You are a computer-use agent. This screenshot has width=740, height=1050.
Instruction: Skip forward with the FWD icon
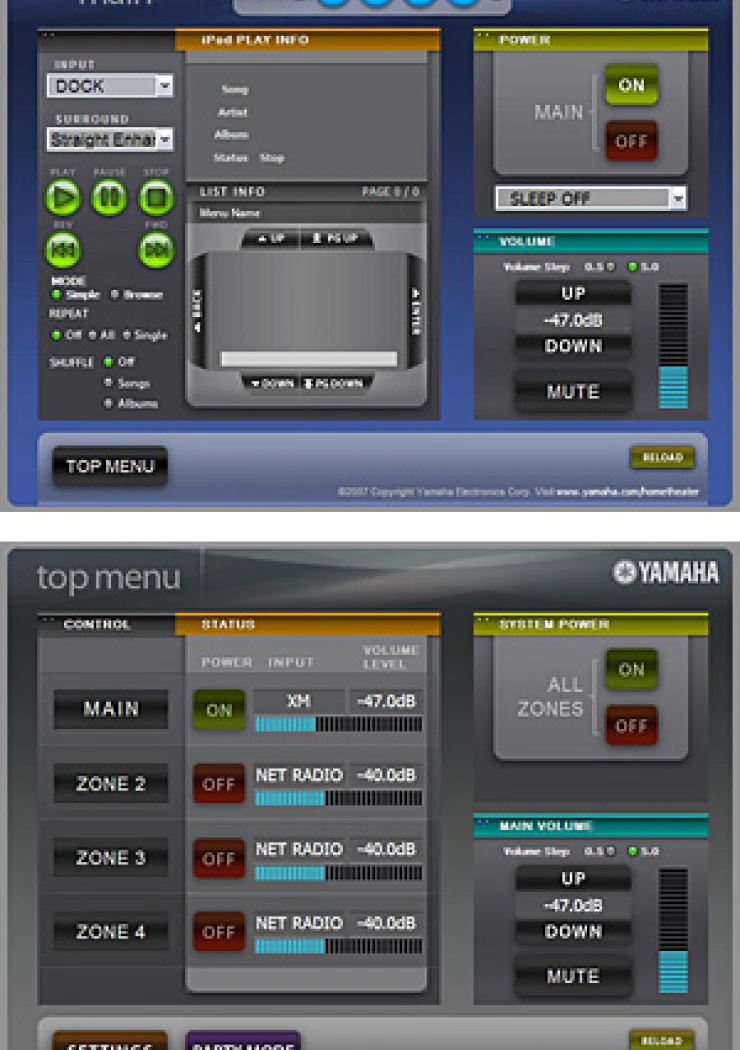[156, 250]
